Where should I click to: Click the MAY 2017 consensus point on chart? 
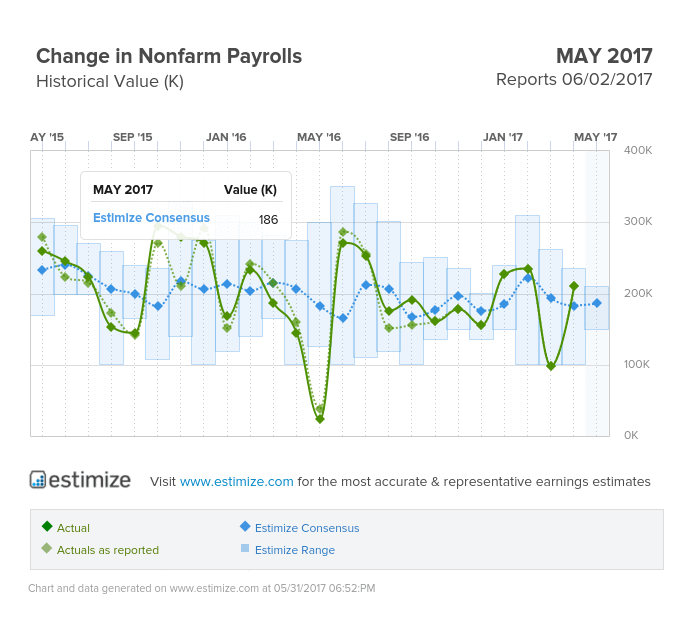597,303
